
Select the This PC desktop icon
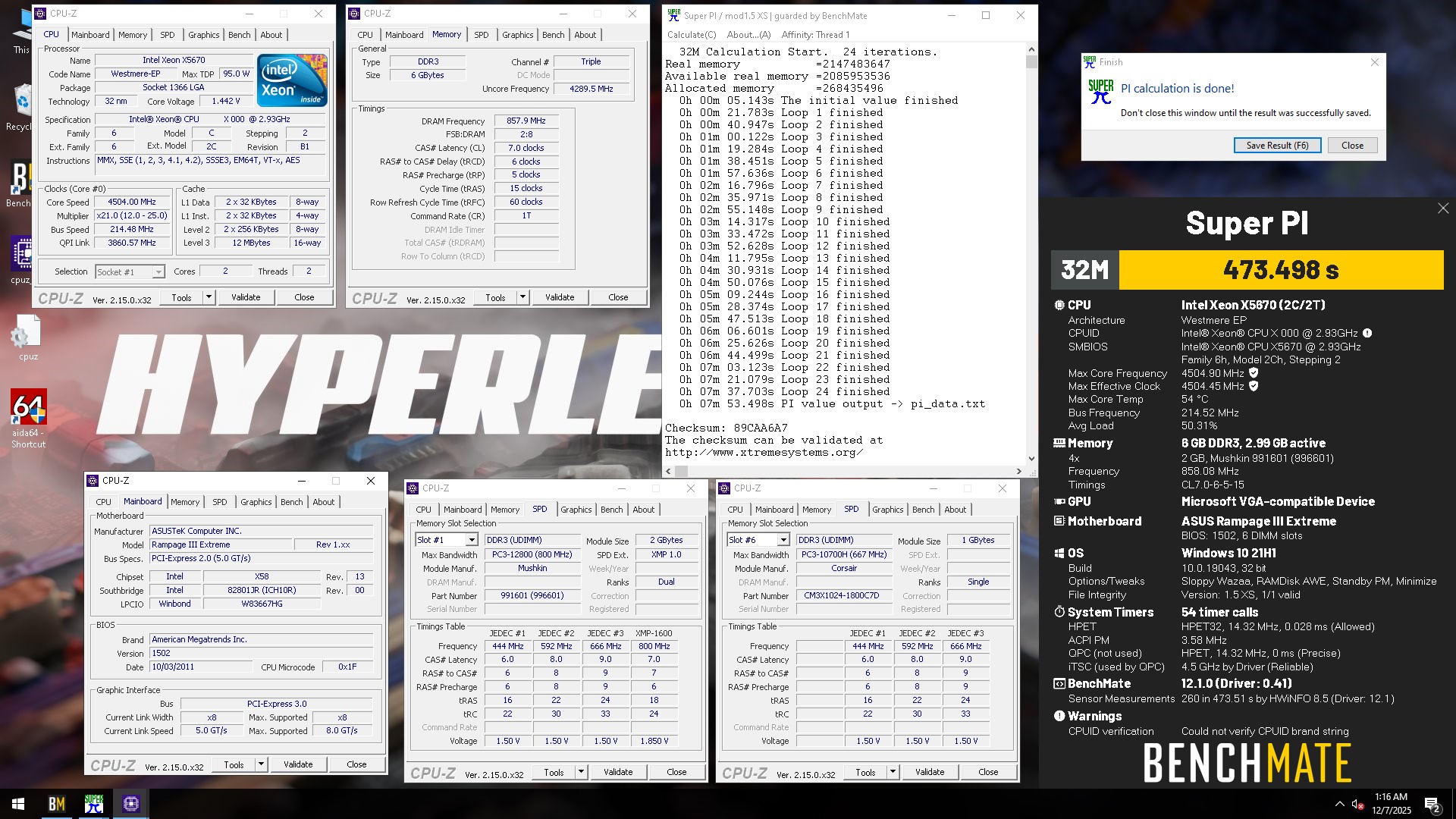(x=20, y=32)
